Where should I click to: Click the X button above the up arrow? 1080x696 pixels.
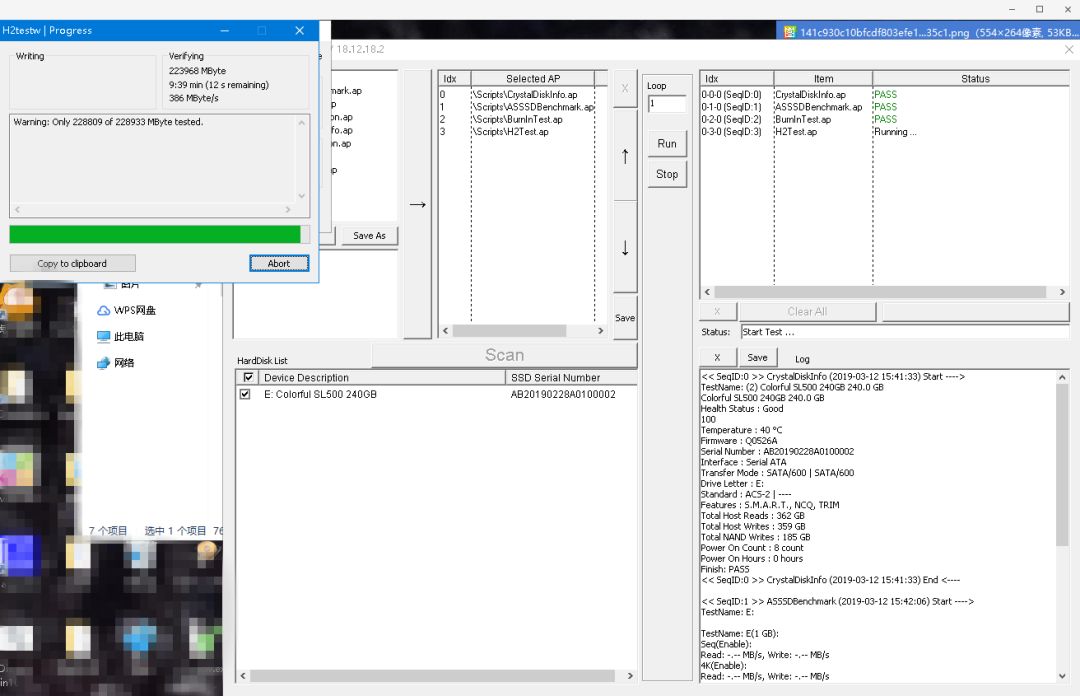pyautogui.click(x=625, y=88)
